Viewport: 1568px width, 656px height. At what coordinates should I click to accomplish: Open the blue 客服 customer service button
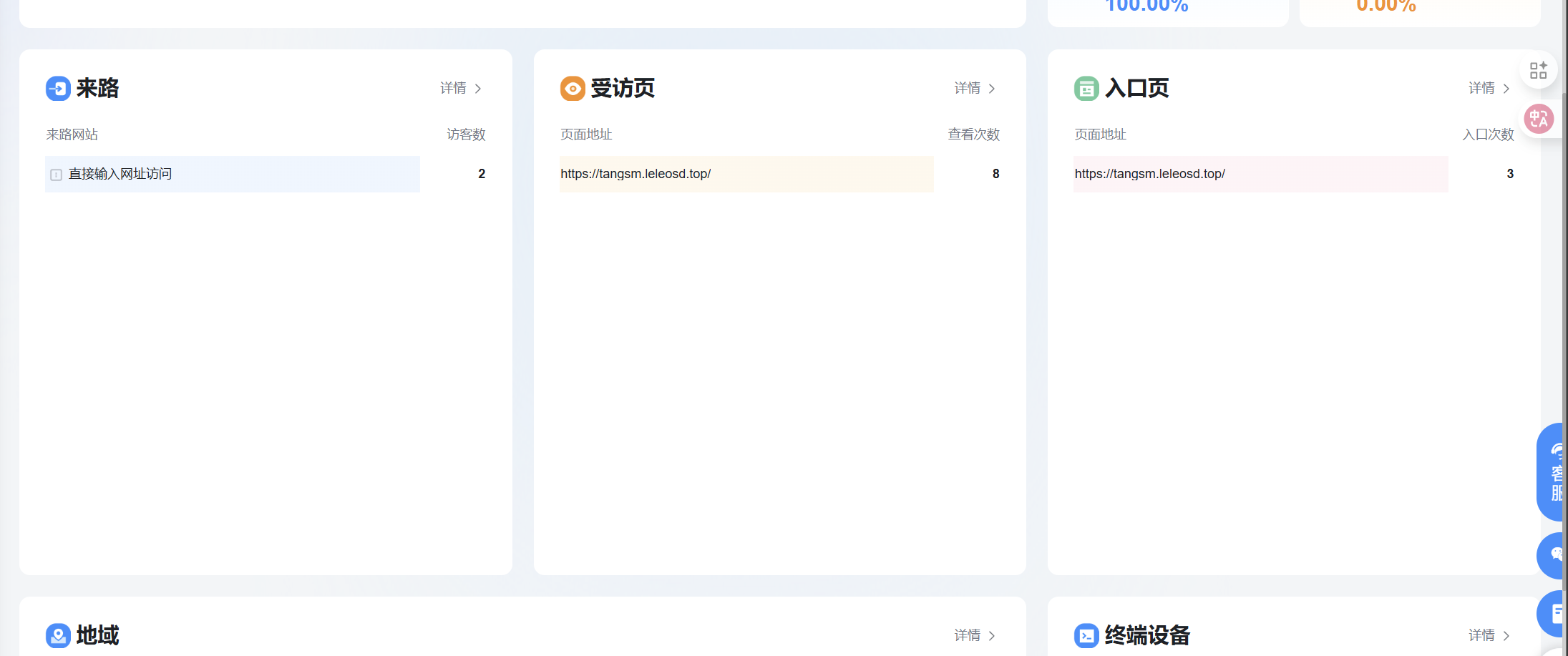1555,474
